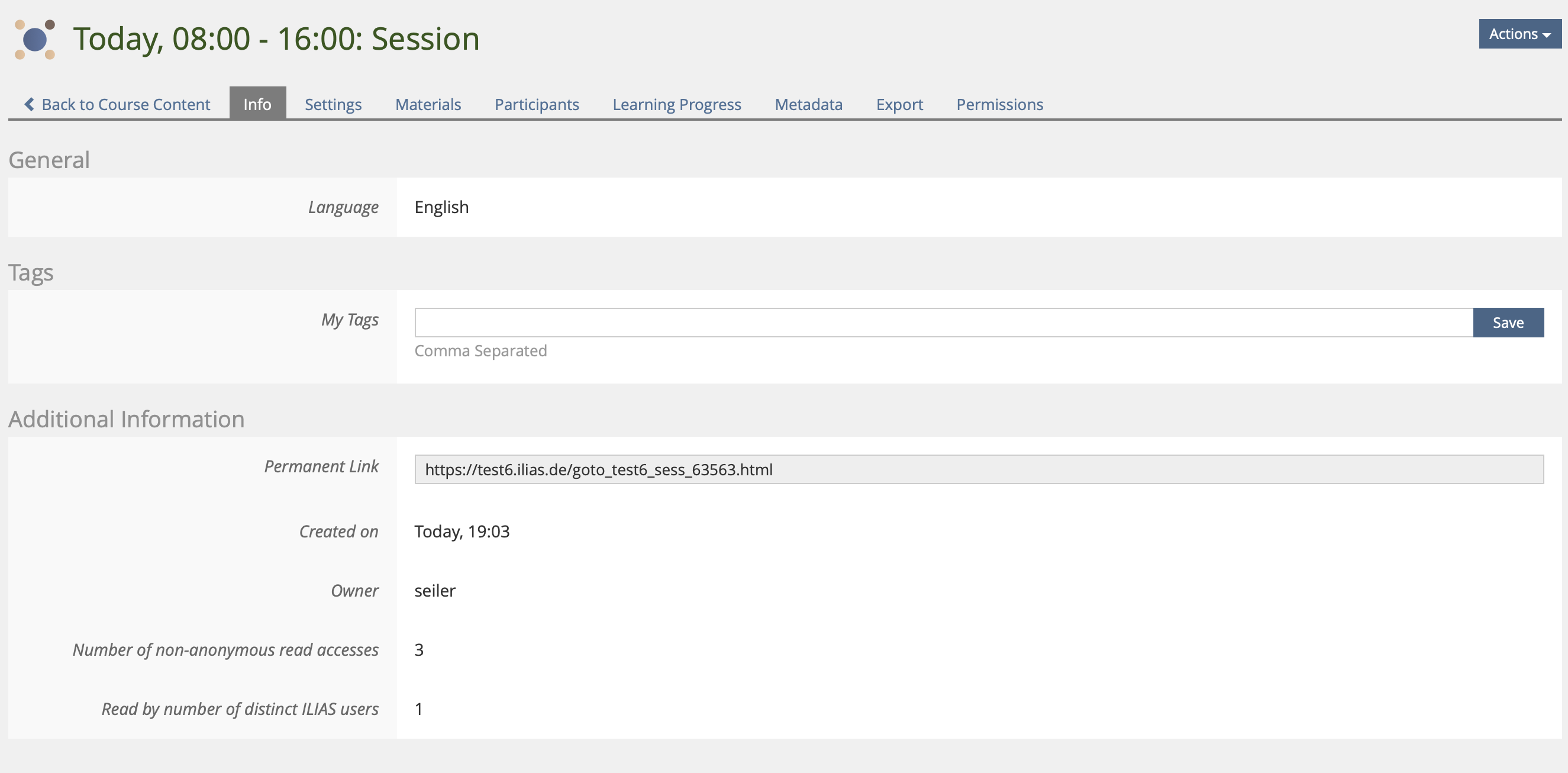
Task: Click the session title heading
Action: (276, 39)
